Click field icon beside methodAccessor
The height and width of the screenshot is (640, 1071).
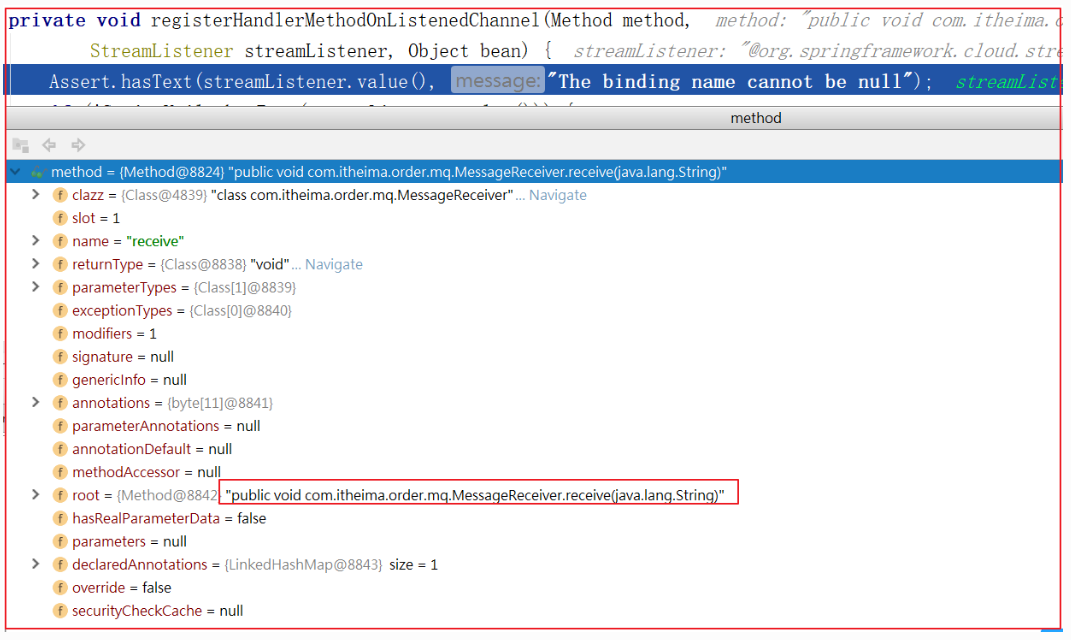60,472
